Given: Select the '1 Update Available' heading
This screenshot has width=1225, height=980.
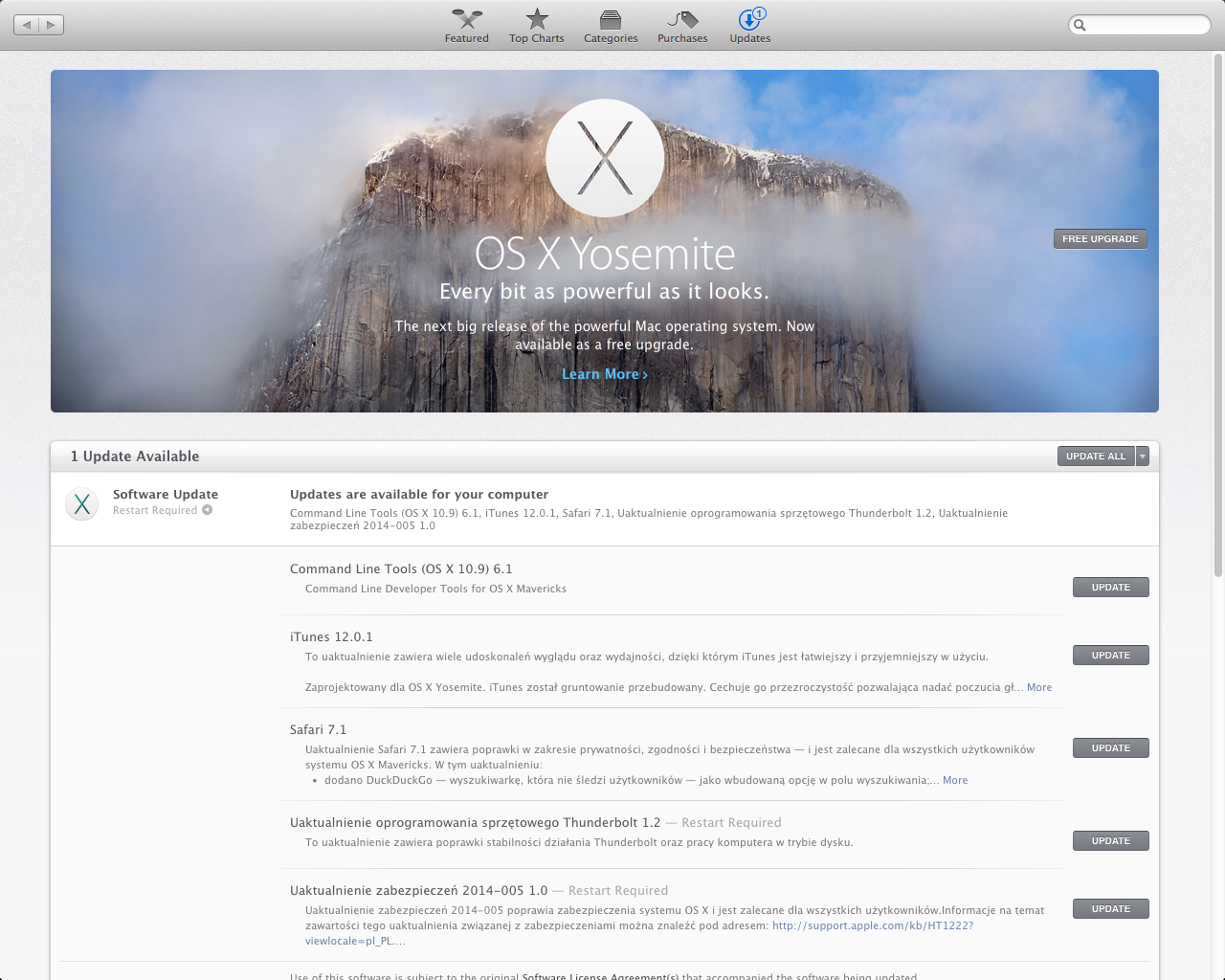Looking at the screenshot, I should (135, 457).
